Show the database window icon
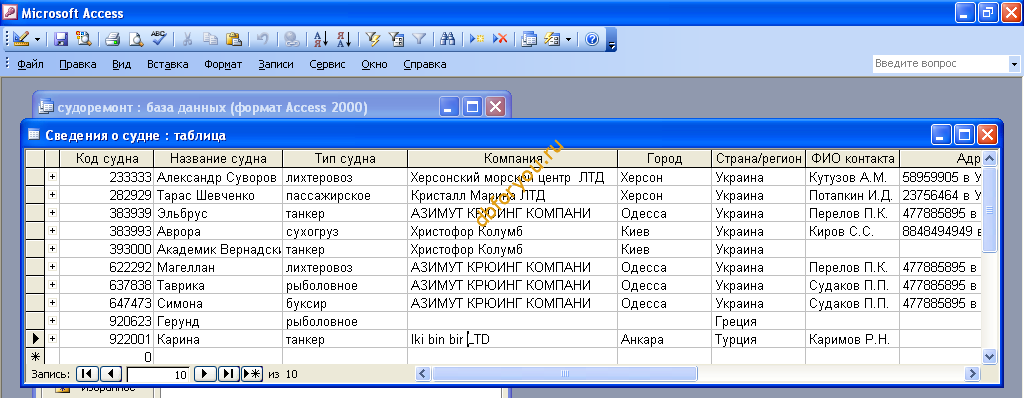This screenshot has width=1024, height=398. tap(529, 39)
